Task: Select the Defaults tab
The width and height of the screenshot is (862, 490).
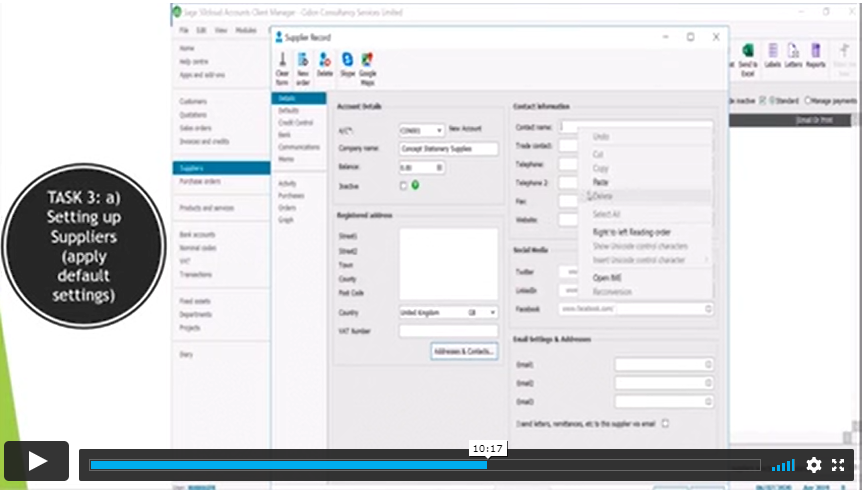Action: (x=289, y=111)
